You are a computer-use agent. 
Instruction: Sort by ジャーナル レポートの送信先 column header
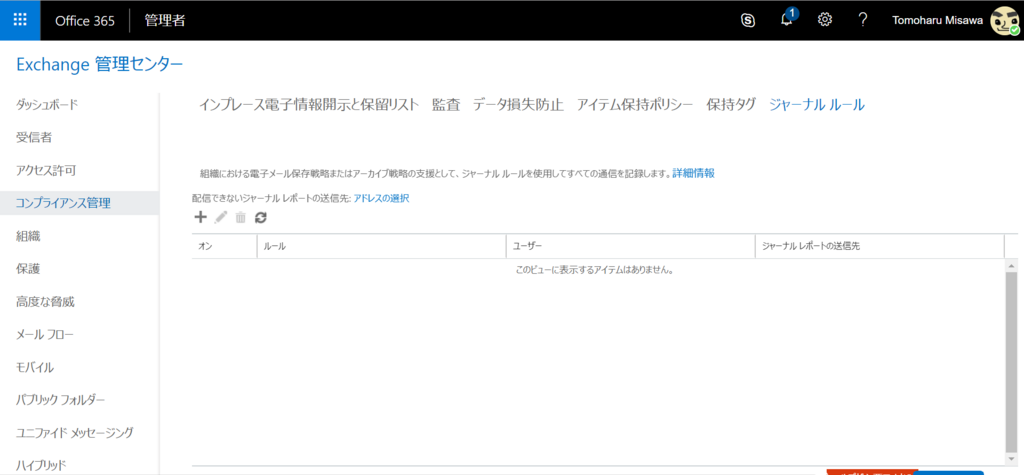[879, 246]
